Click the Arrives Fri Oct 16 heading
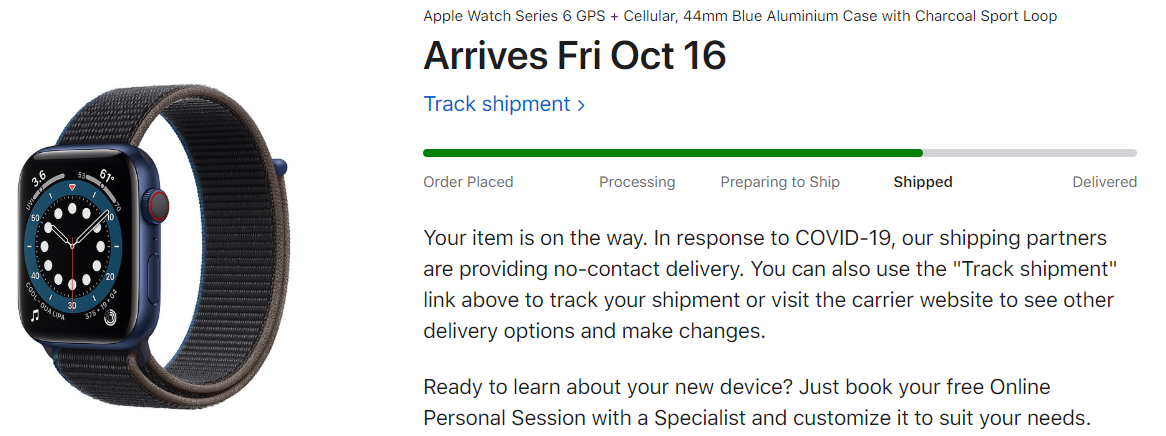 click(575, 55)
